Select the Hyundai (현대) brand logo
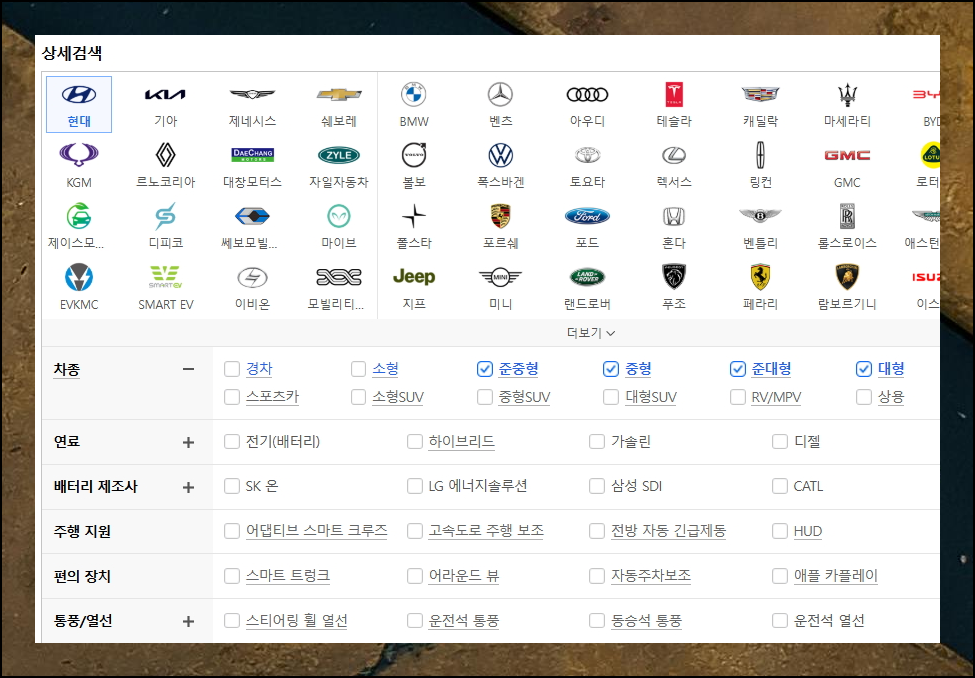Image resolution: width=975 pixels, height=678 pixels. tap(79, 95)
